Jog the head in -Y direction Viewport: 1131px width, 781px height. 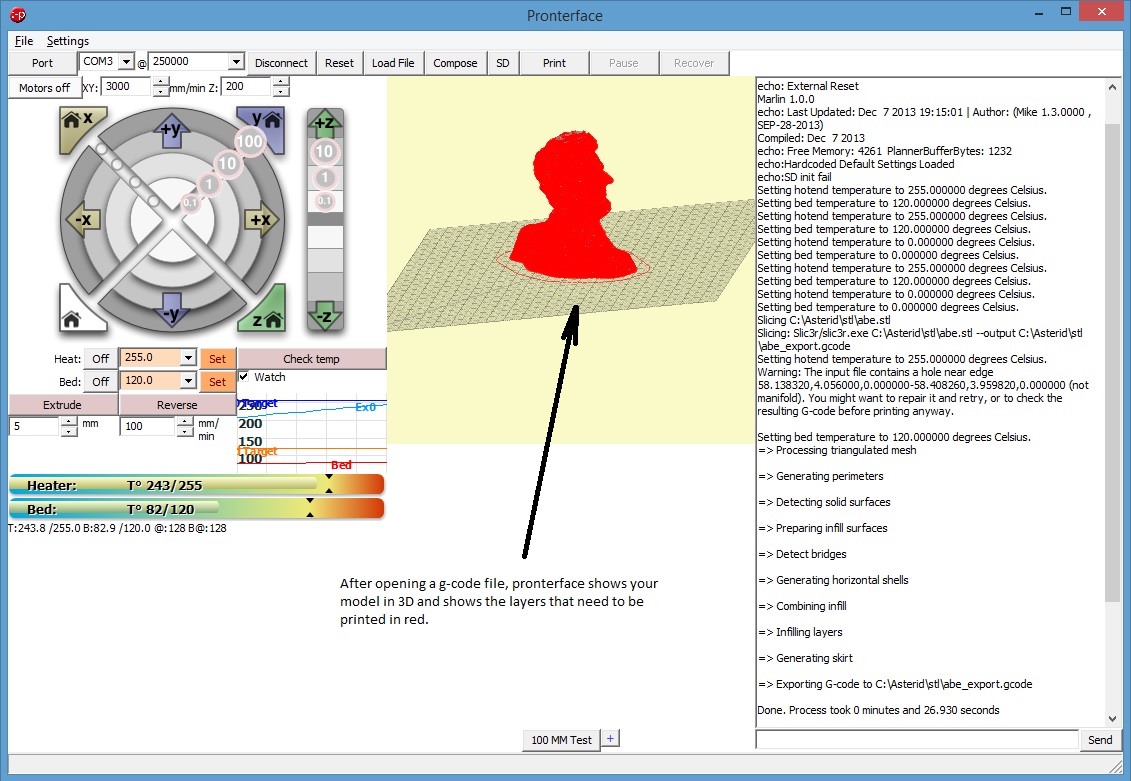click(172, 310)
